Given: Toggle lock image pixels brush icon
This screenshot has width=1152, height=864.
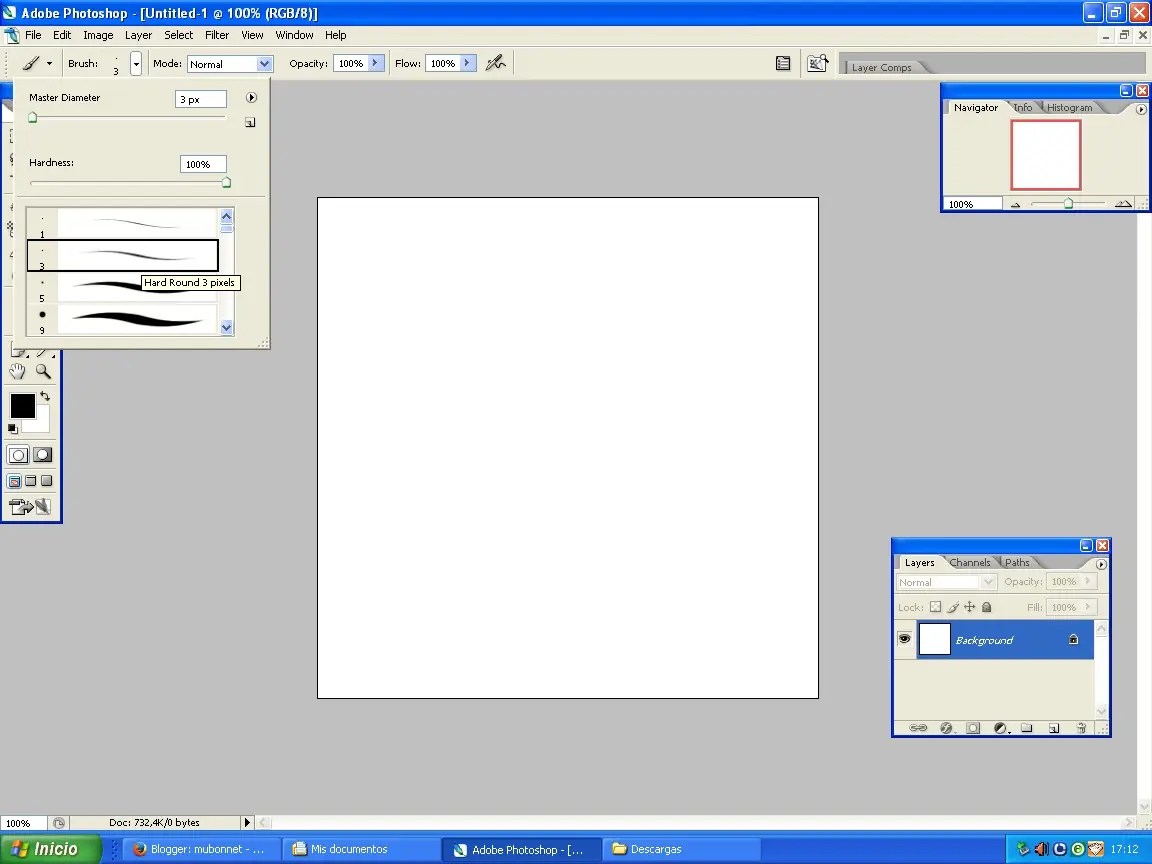Looking at the screenshot, I should 953,607.
